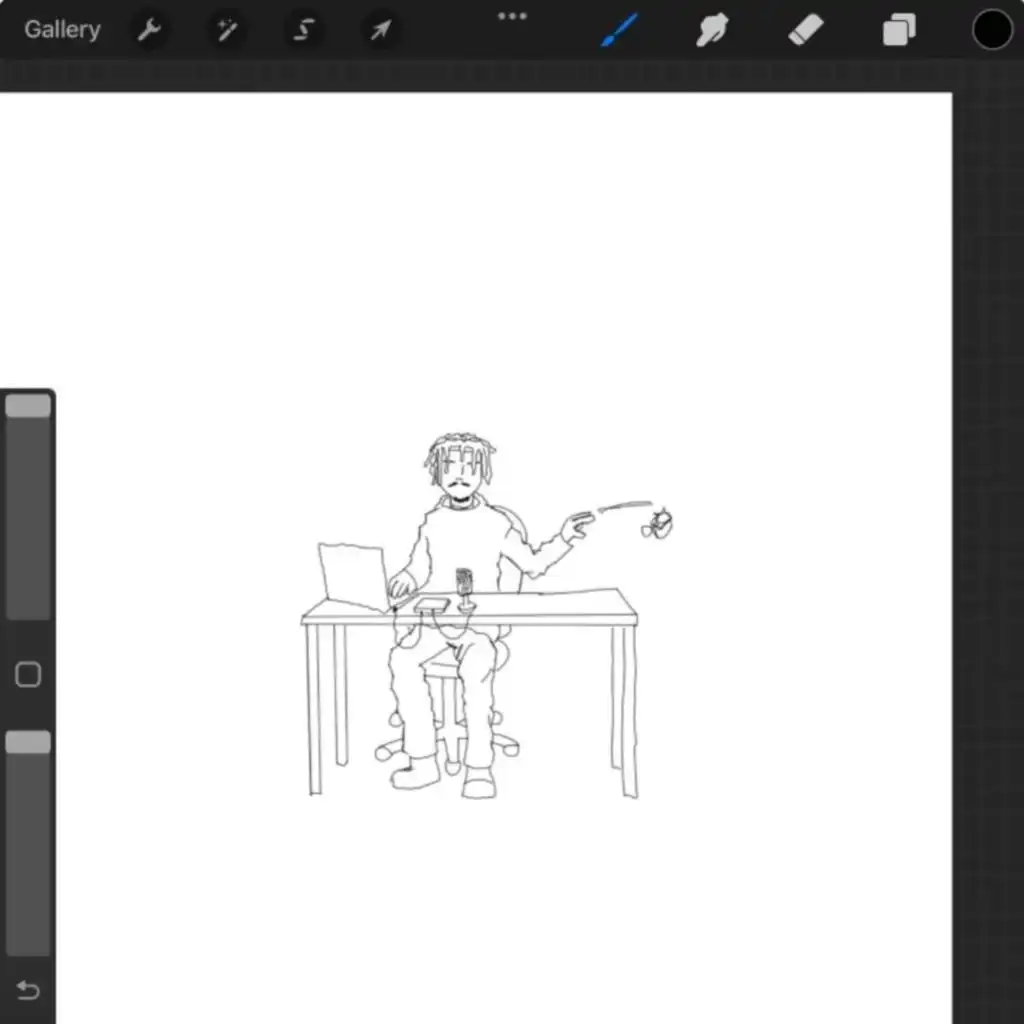1024x1024 pixels.
Task: Select the Eraser tool
Action: pyautogui.click(x=805, y=30)
